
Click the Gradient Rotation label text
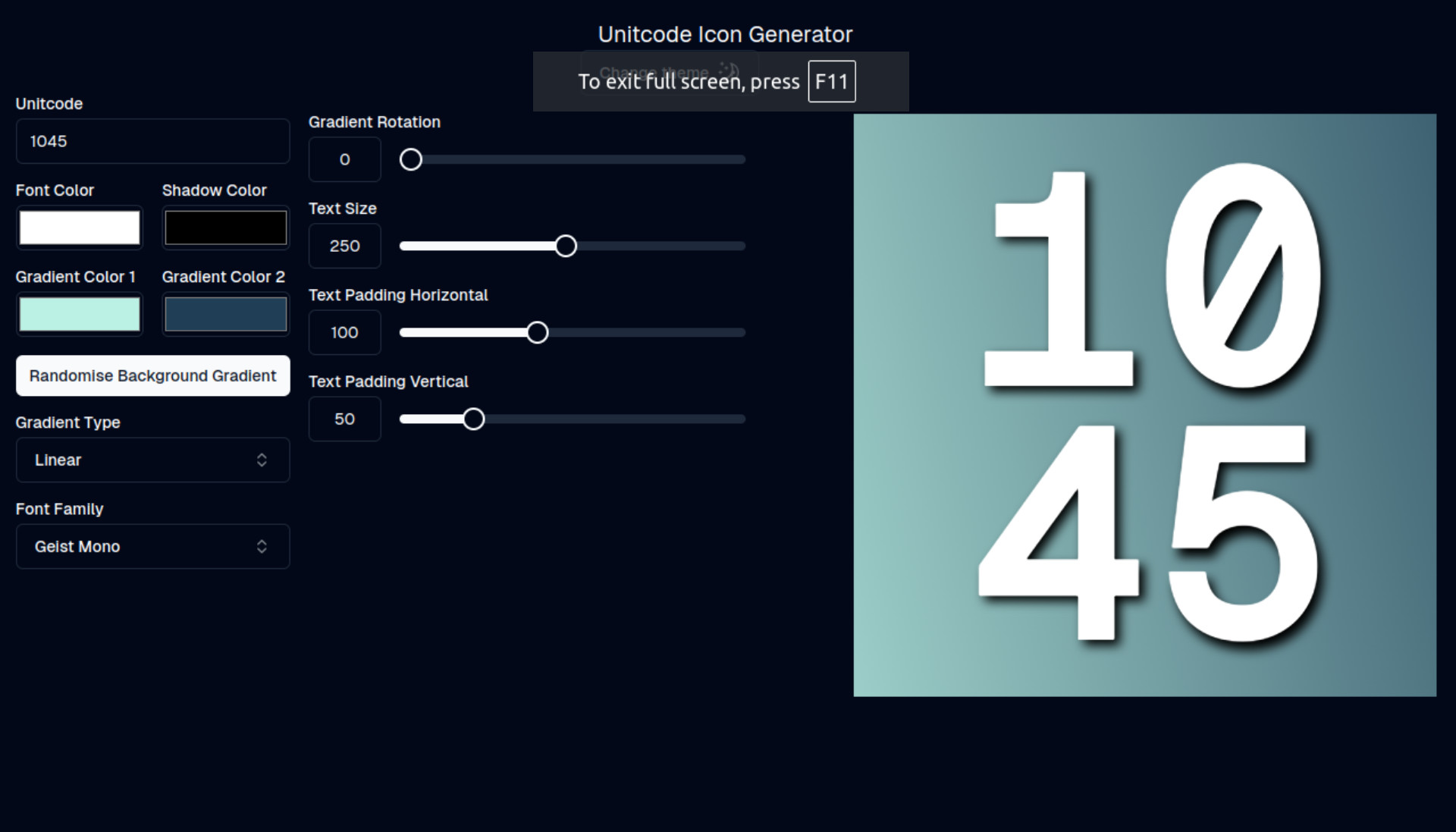[x=375, y=122]
